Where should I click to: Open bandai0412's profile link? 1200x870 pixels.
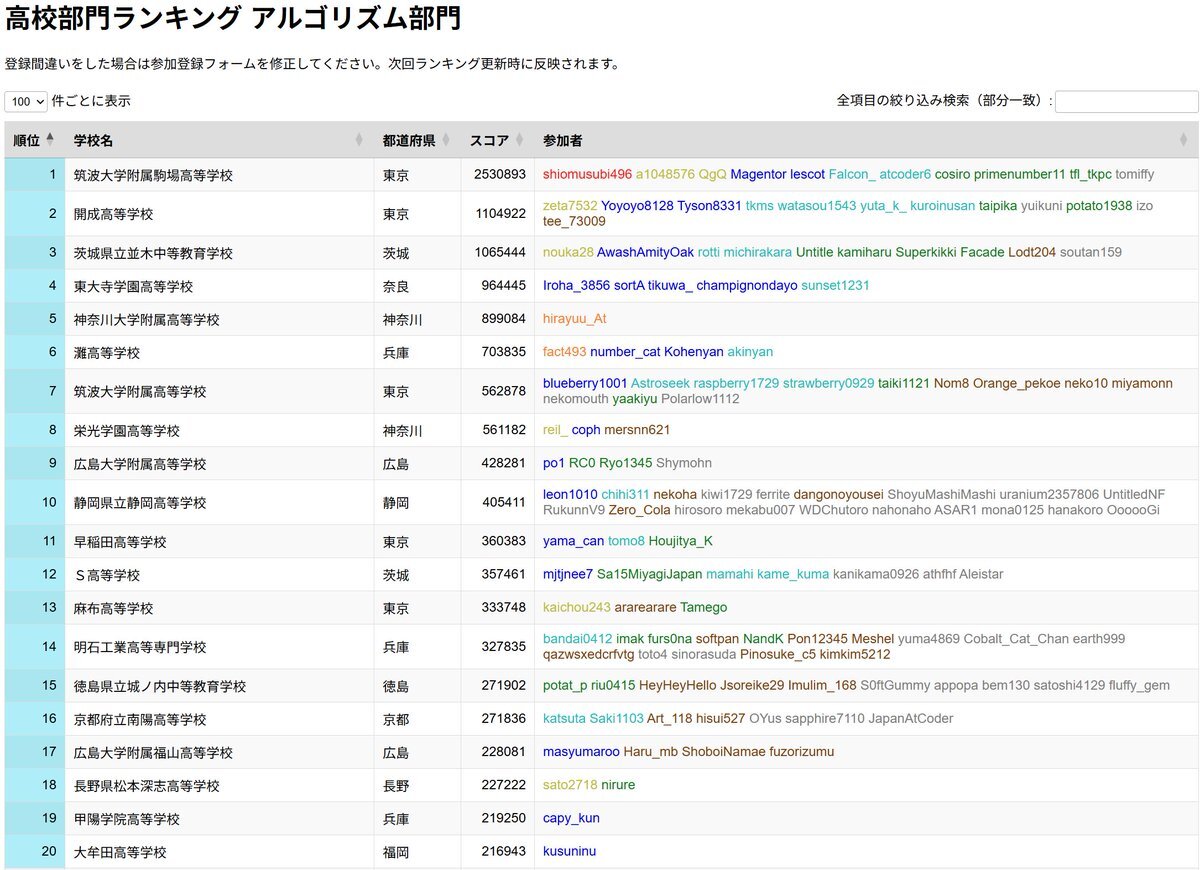(x=577, y=638)
